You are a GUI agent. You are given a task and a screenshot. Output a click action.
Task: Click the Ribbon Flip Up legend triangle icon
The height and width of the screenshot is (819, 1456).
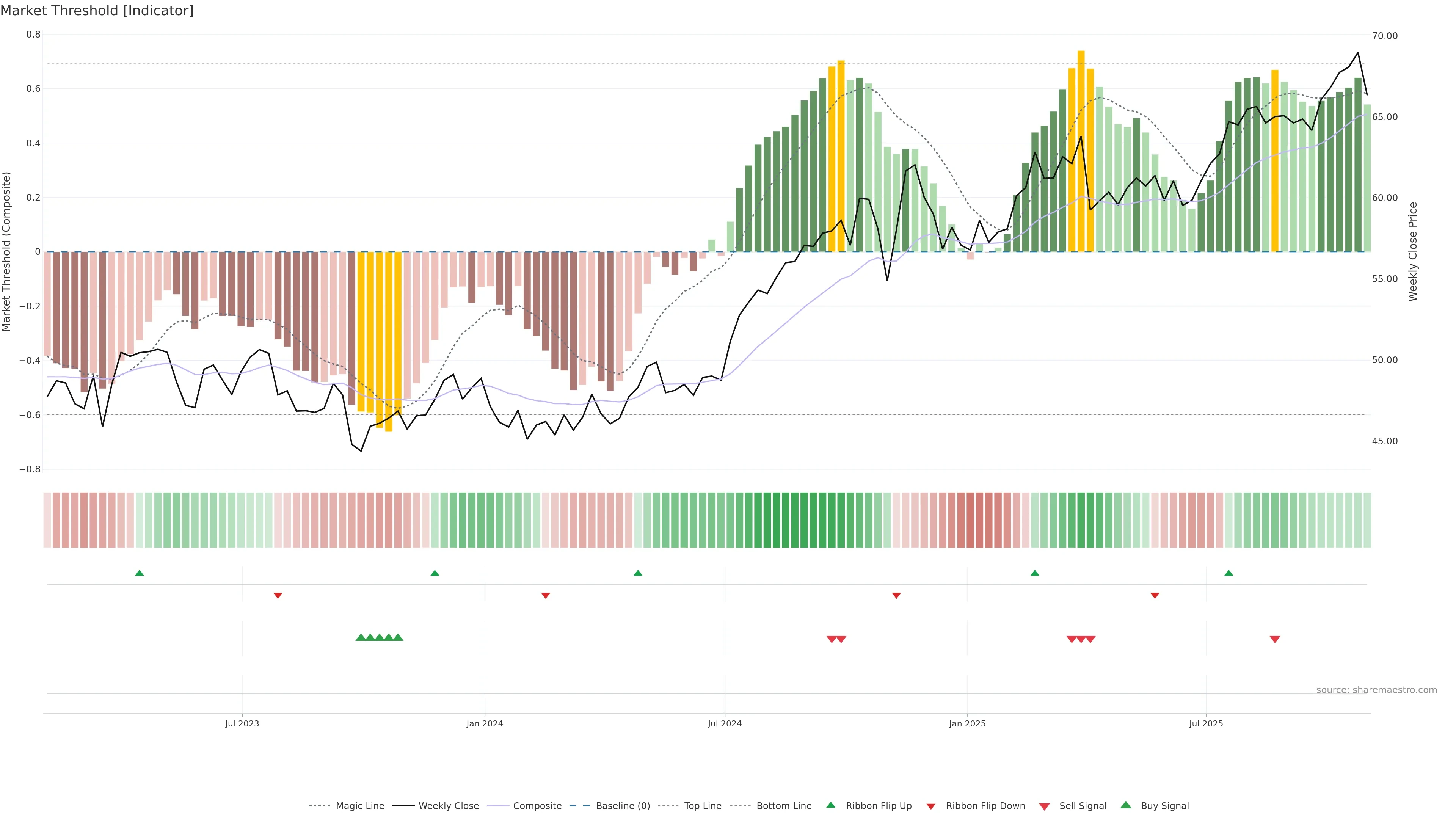click(x=830, y=805)
